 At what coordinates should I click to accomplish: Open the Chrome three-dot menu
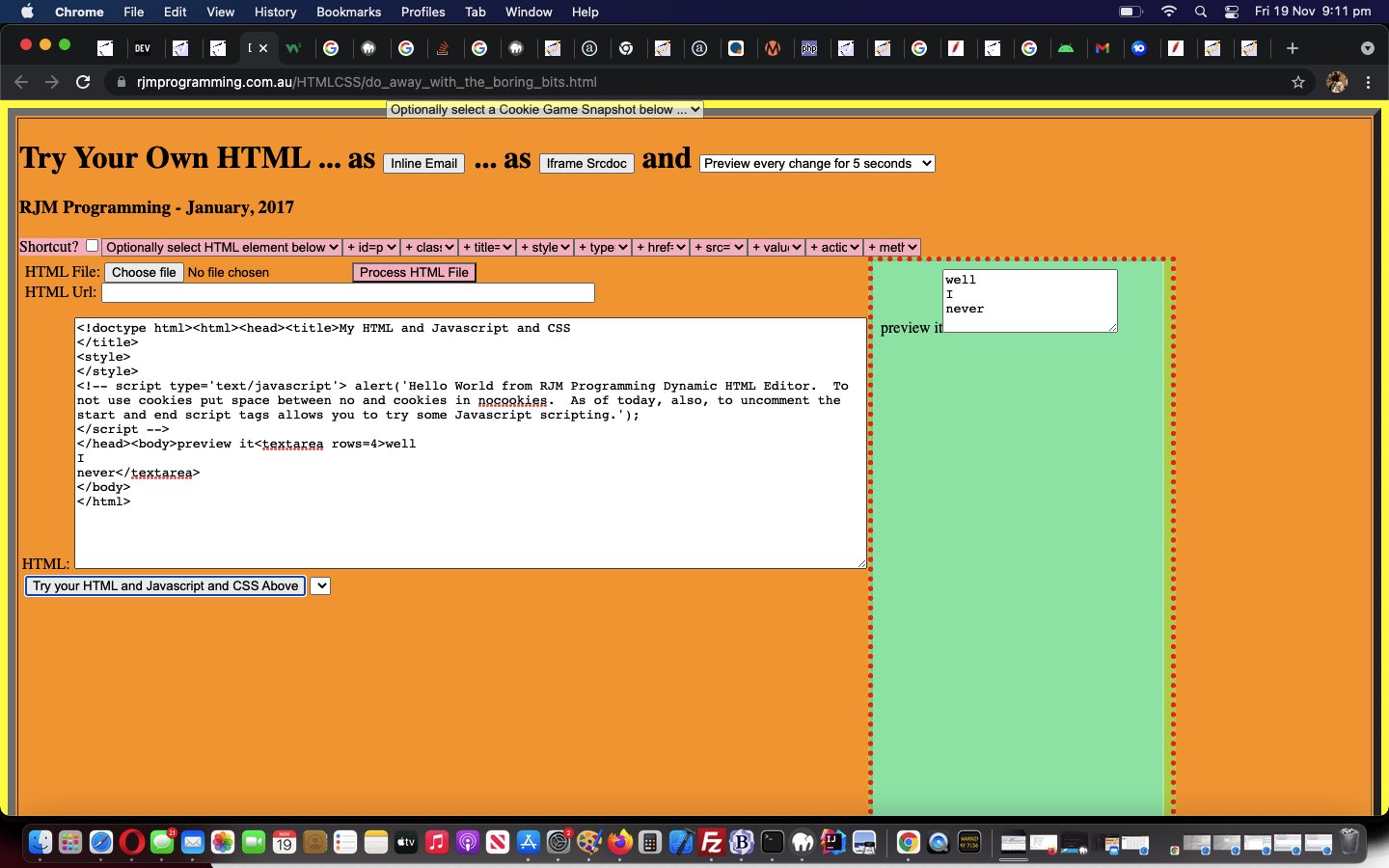pos(1368,82)
